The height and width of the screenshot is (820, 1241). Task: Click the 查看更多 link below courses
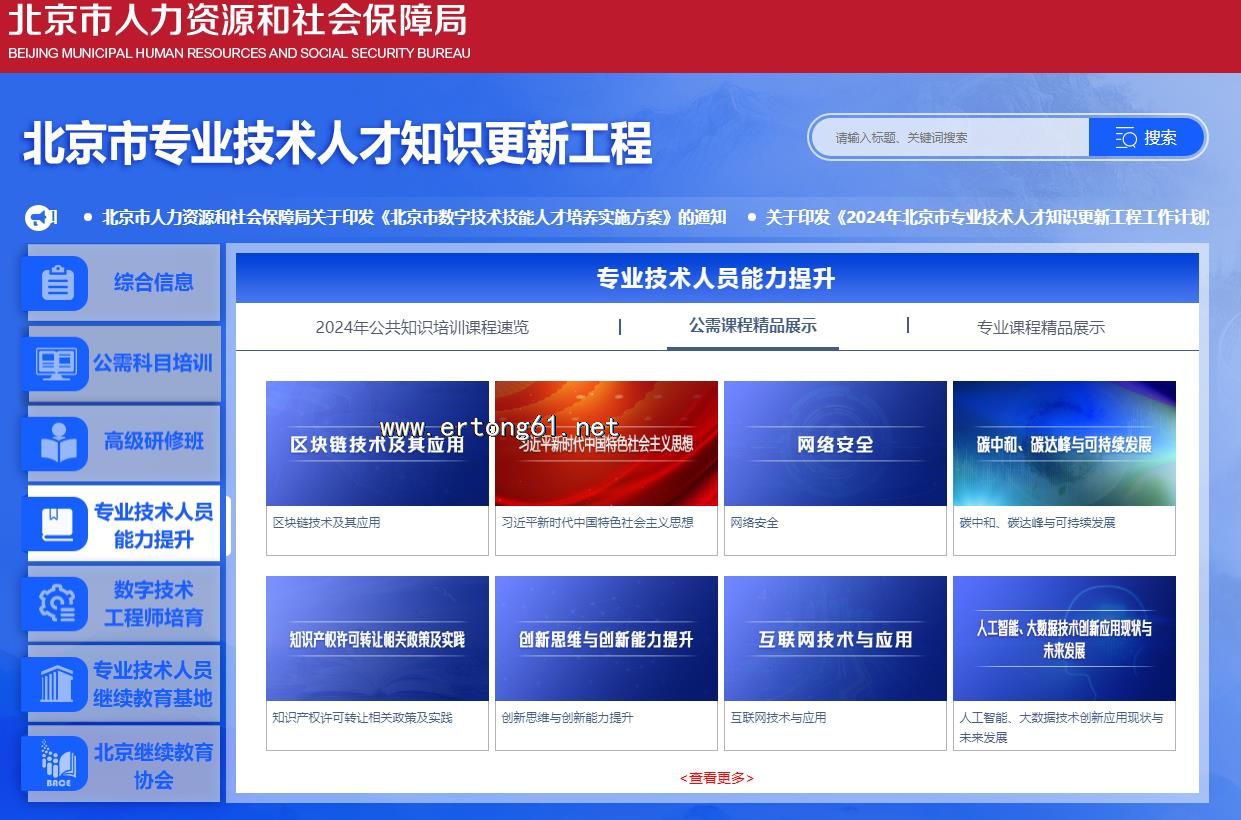pos(716,778)
